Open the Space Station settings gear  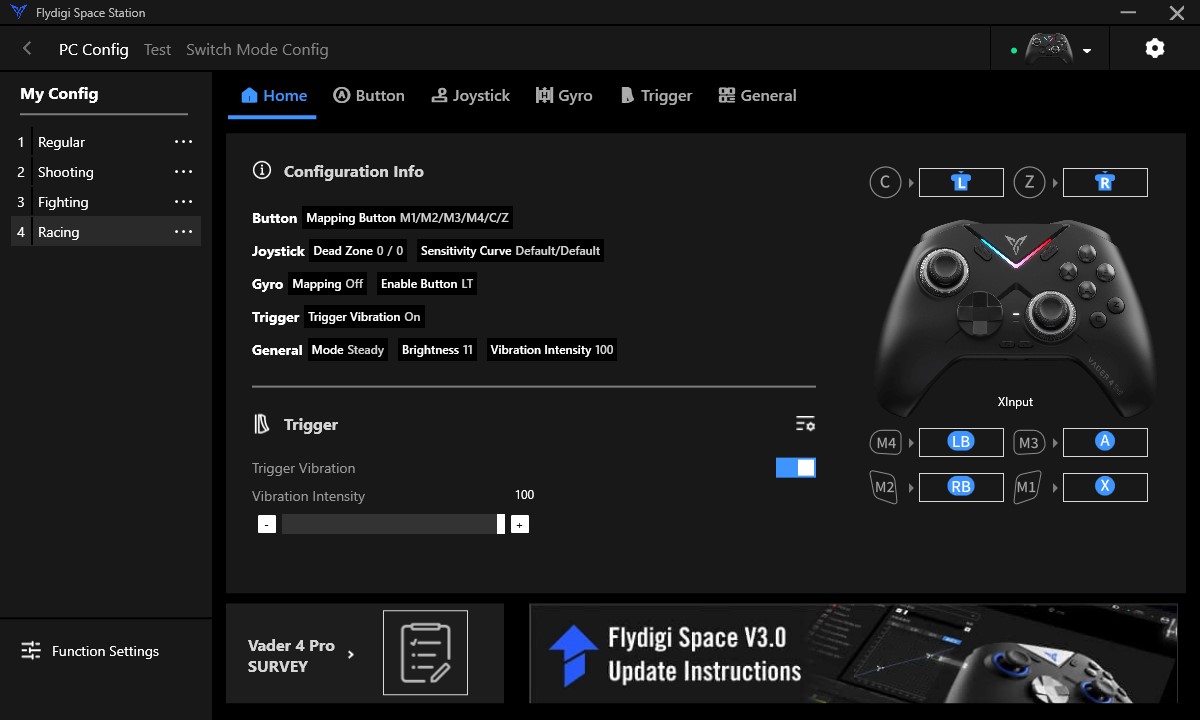point(1154,47)
